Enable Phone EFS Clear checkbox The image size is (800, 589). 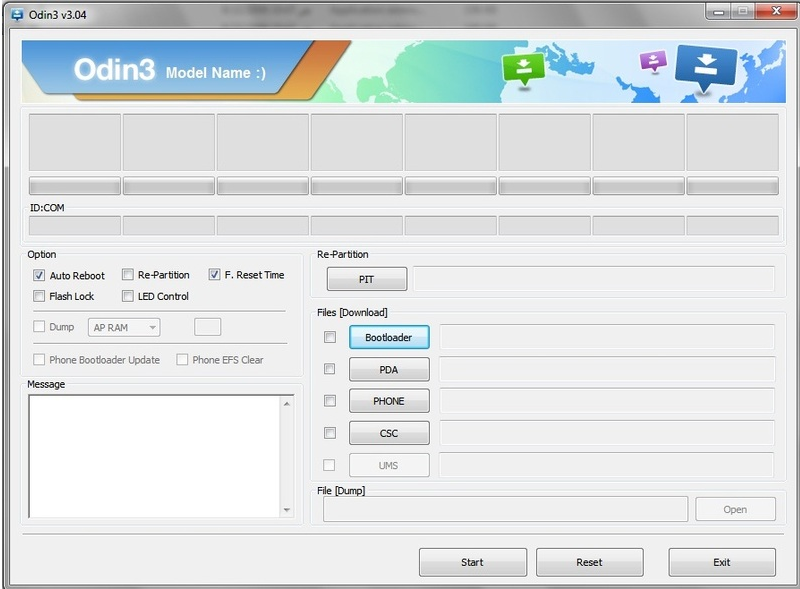tap(182, 360)
